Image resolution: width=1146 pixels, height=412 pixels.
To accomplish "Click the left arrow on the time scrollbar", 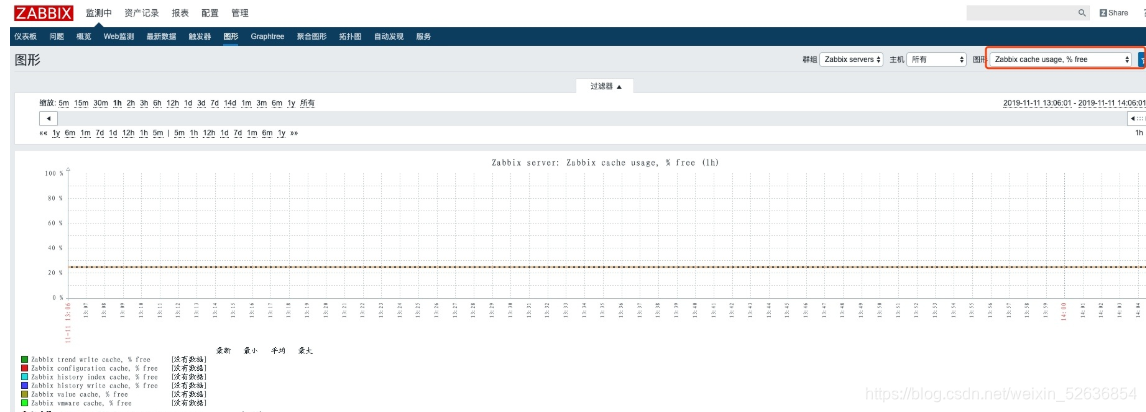I will tap(48, 118).
